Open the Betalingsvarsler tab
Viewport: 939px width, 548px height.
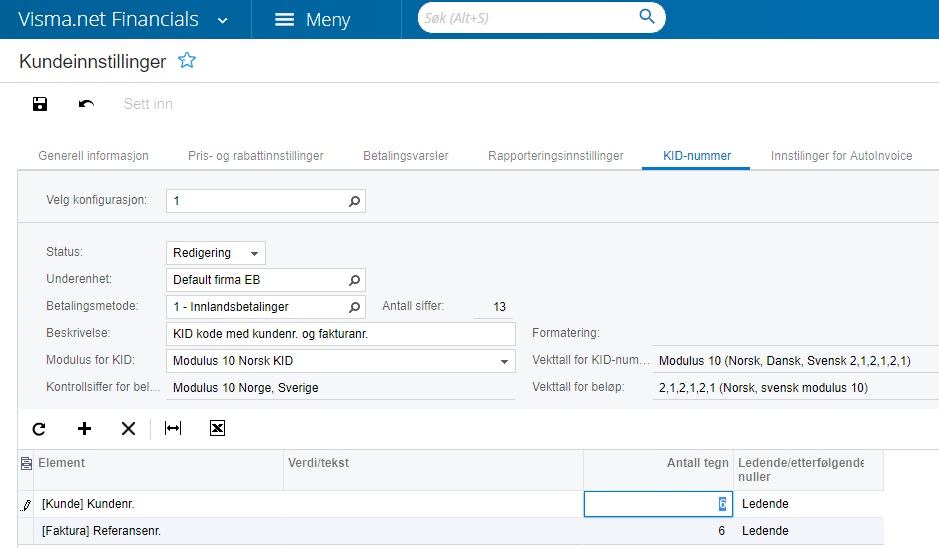tap(405, 156)
